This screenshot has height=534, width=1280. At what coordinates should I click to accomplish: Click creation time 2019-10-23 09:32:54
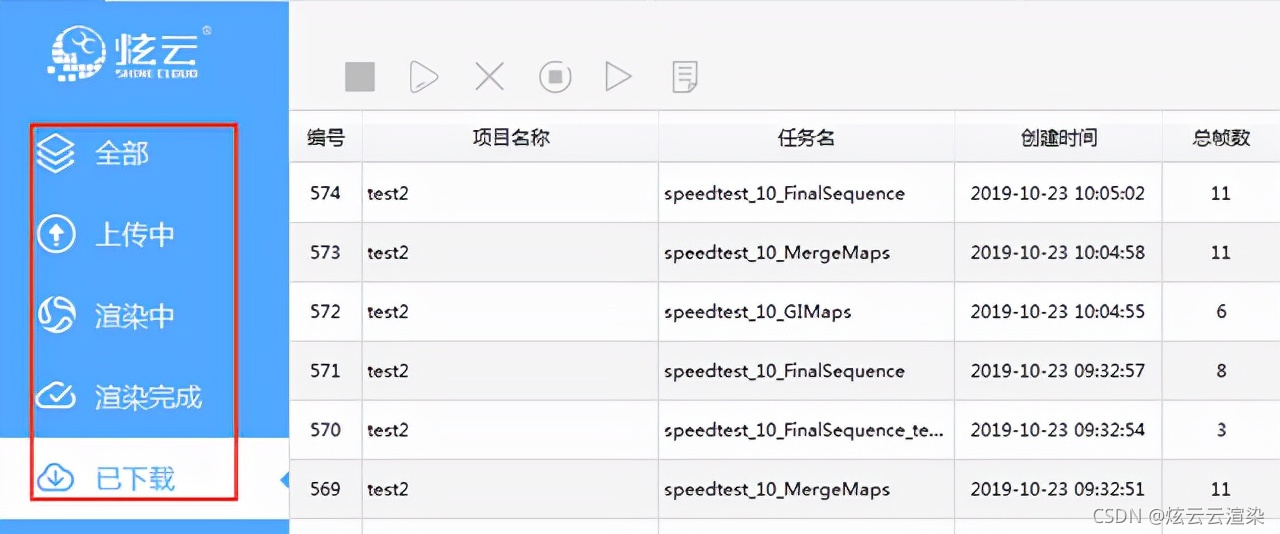pos(1057,430)
